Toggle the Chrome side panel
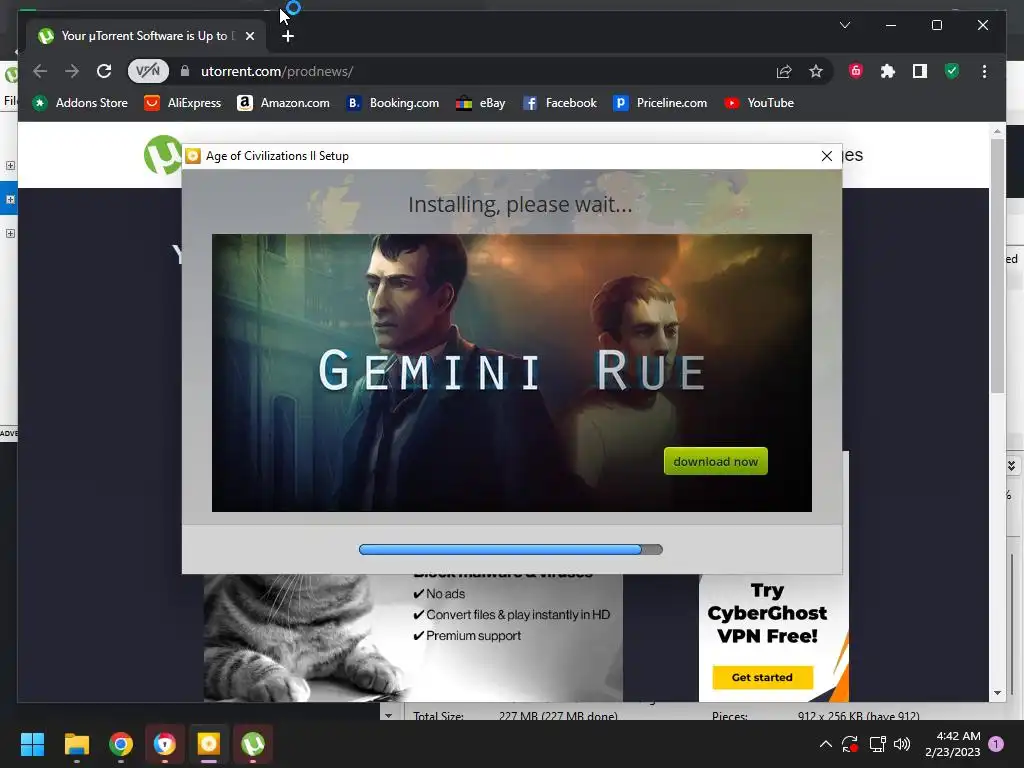This screenshot has width=1024, height=768. [920, 71]
